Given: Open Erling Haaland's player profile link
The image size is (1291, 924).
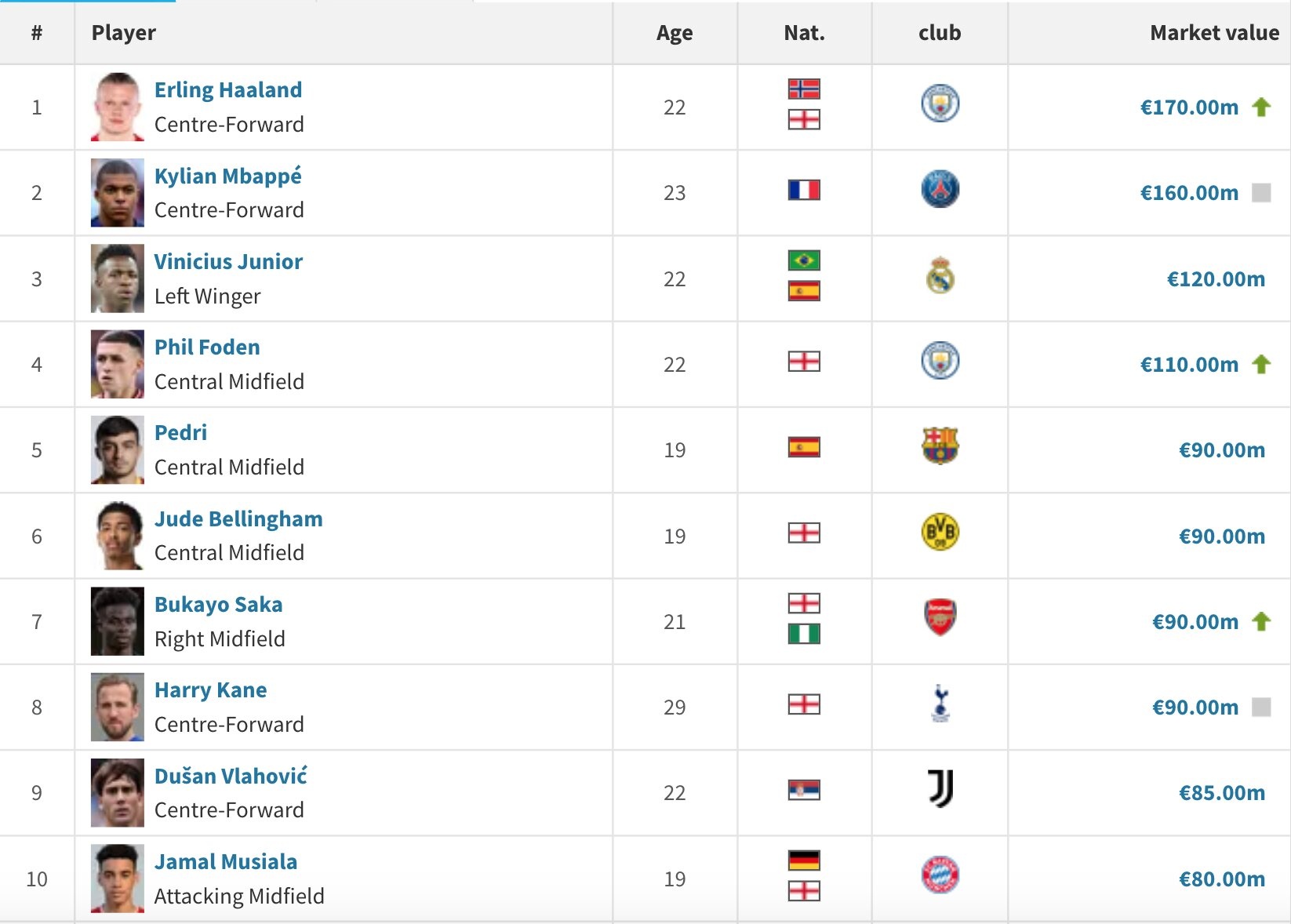Looking at the screenshot, I should (x=228, y=90).
